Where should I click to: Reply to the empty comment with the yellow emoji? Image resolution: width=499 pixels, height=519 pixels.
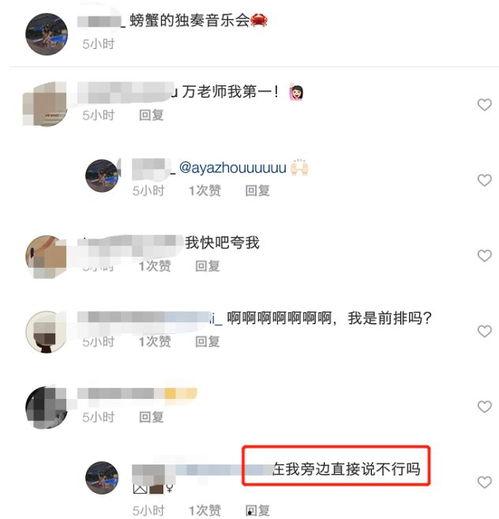coord(151,417)
